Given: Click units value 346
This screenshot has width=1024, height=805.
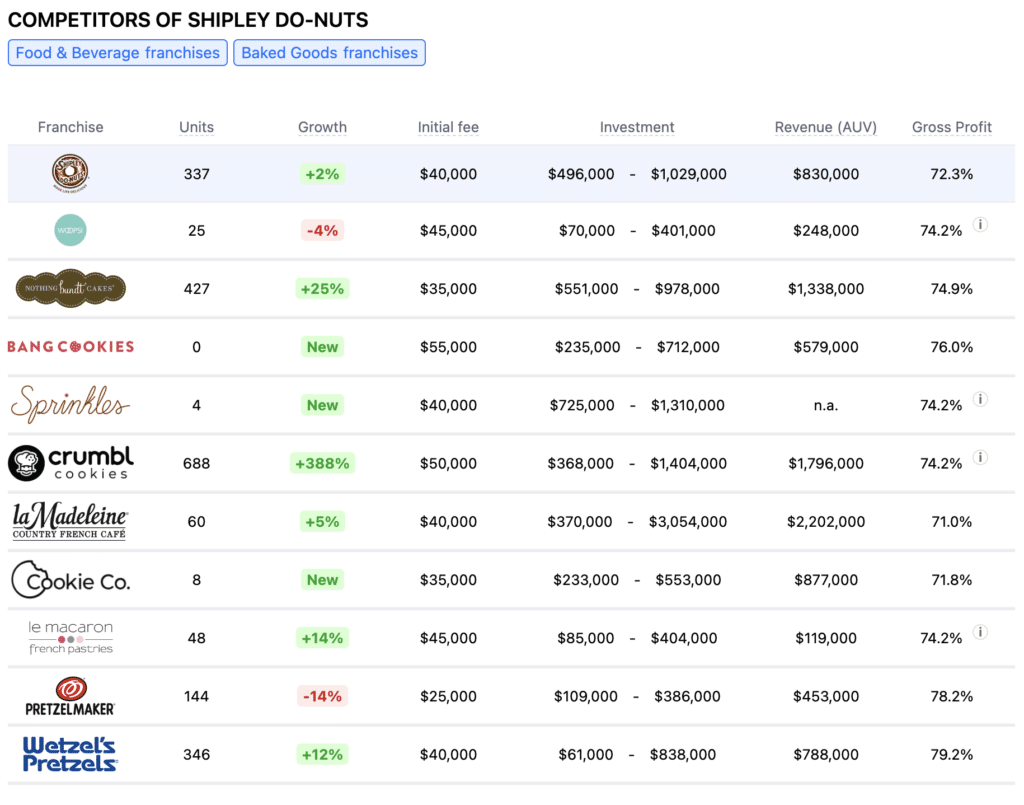Looking at the screenshot, I should [197, 754].
